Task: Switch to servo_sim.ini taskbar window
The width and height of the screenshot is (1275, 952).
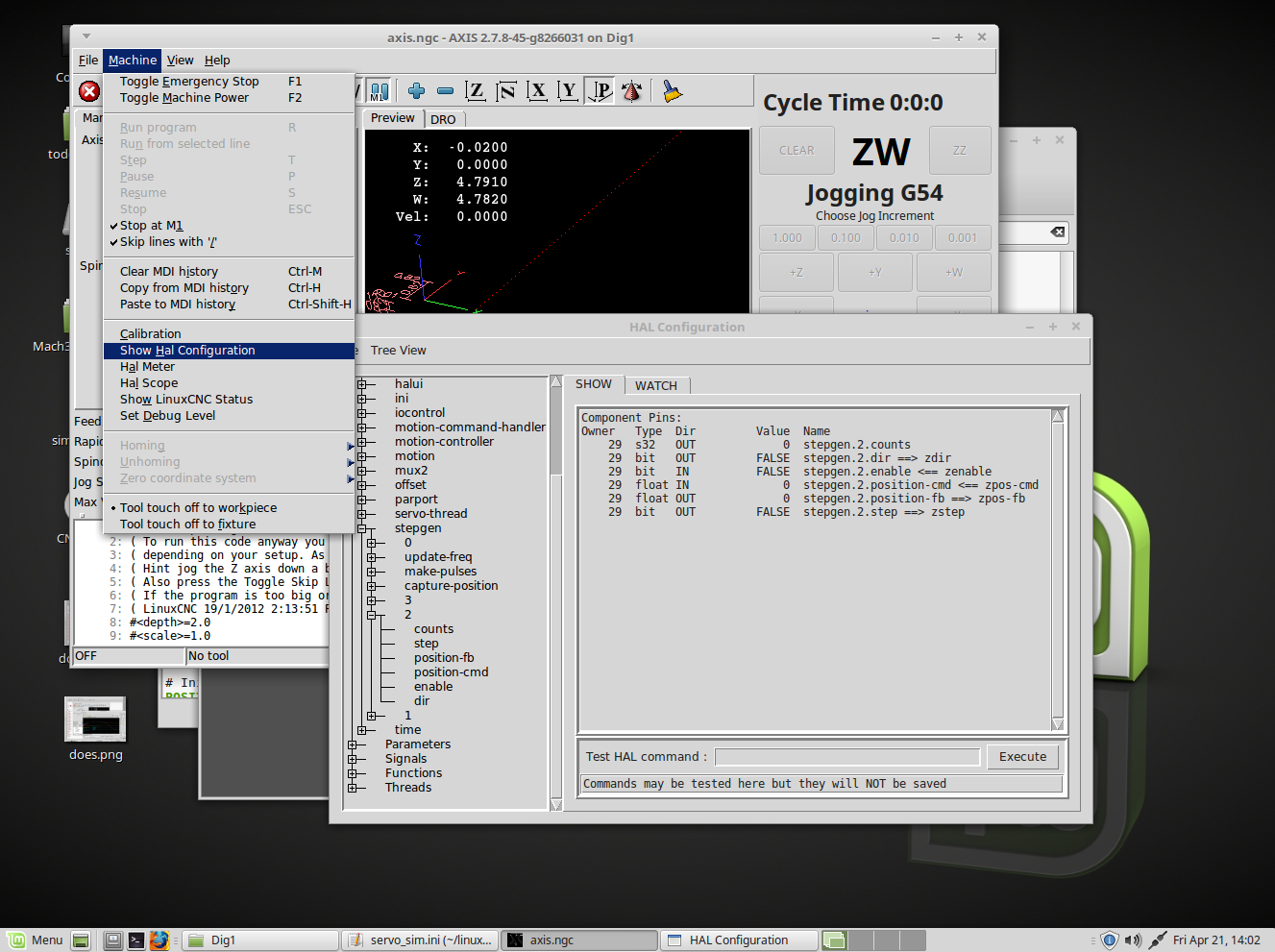Action: click(421, 940)
